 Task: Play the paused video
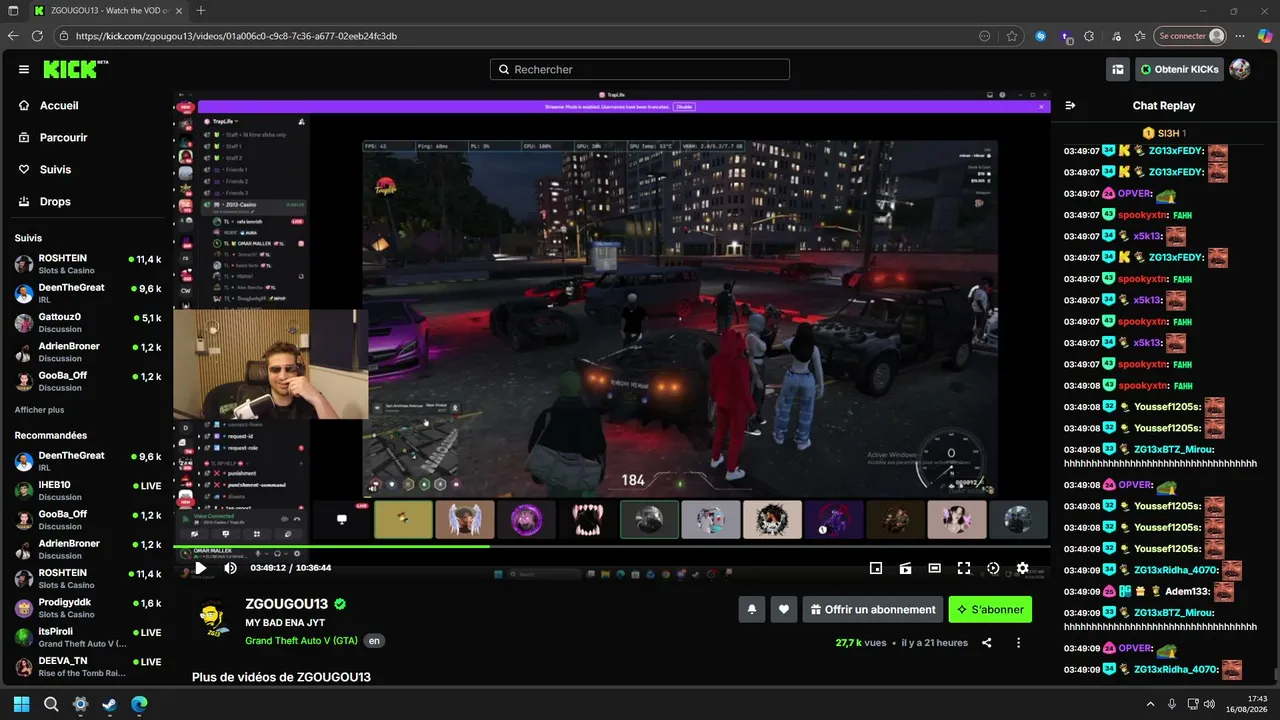tap(200, 568)
